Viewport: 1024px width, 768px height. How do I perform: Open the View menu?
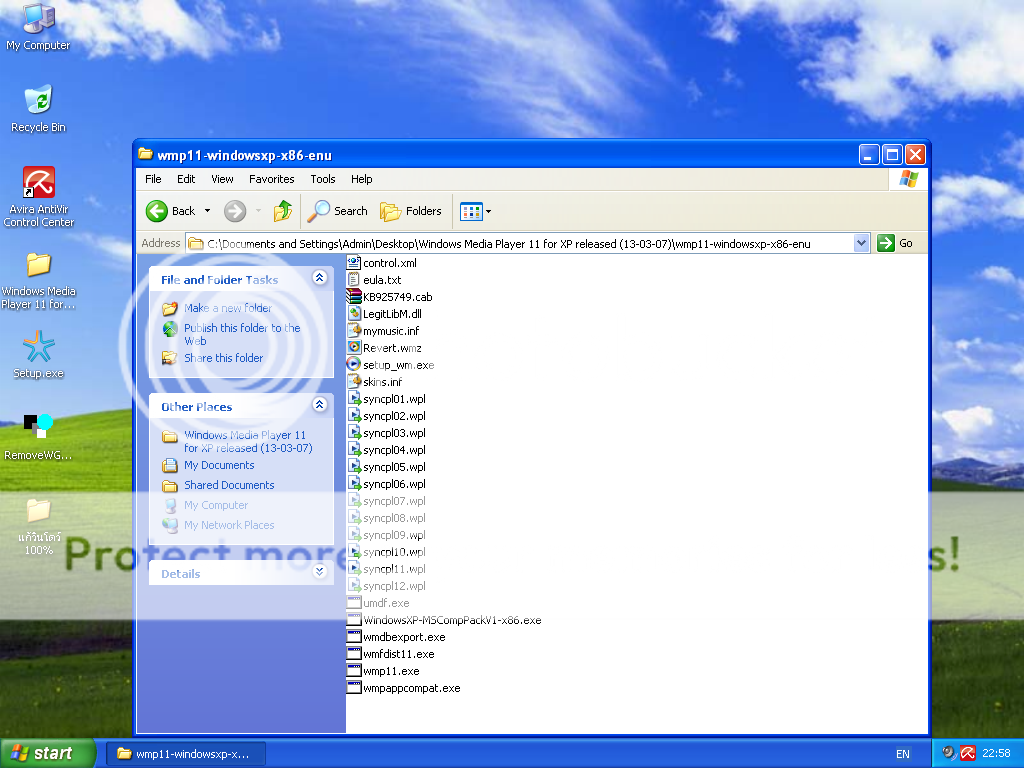click(x=222, y=179)
